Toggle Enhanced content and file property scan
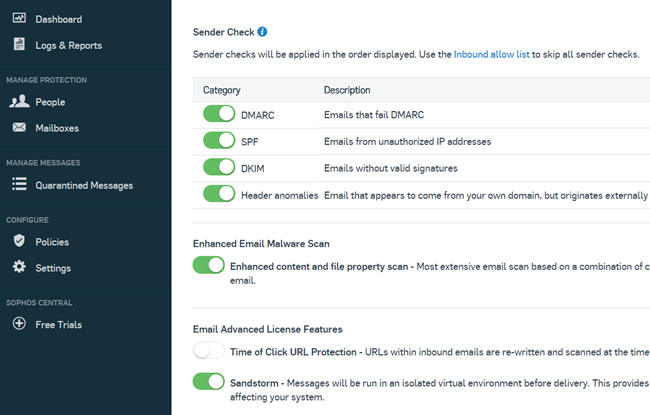The height and width of the screenshot is (415, 650). click(x=209, y=266)
